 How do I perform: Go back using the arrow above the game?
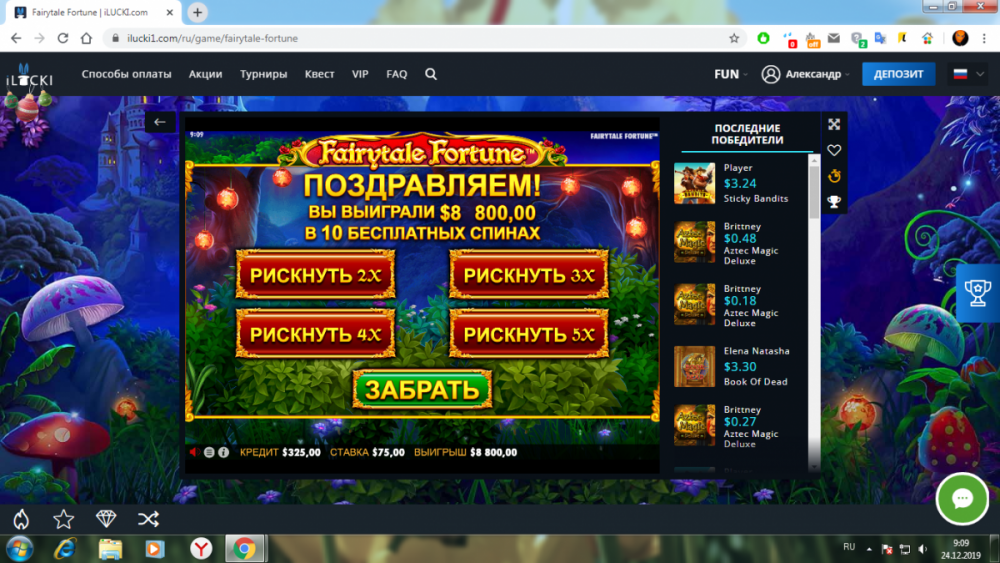pos(160,122)
